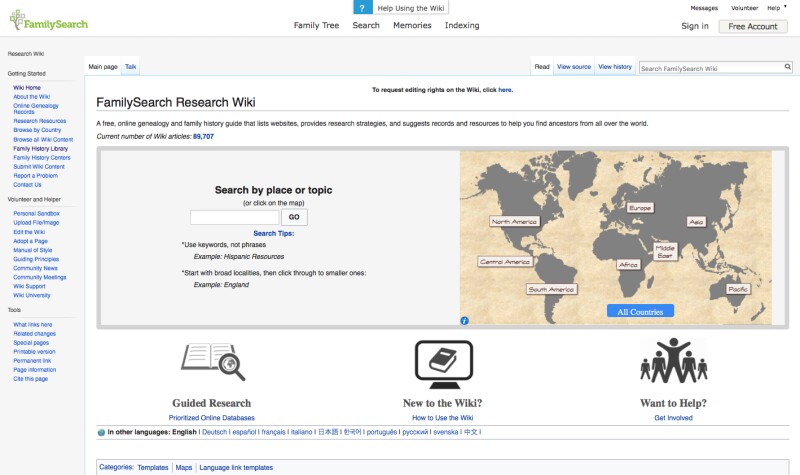The height and width of the screenshot is (475, 800).
Task: Open About the Wiki sidebar link
Action: coord(32,97)
